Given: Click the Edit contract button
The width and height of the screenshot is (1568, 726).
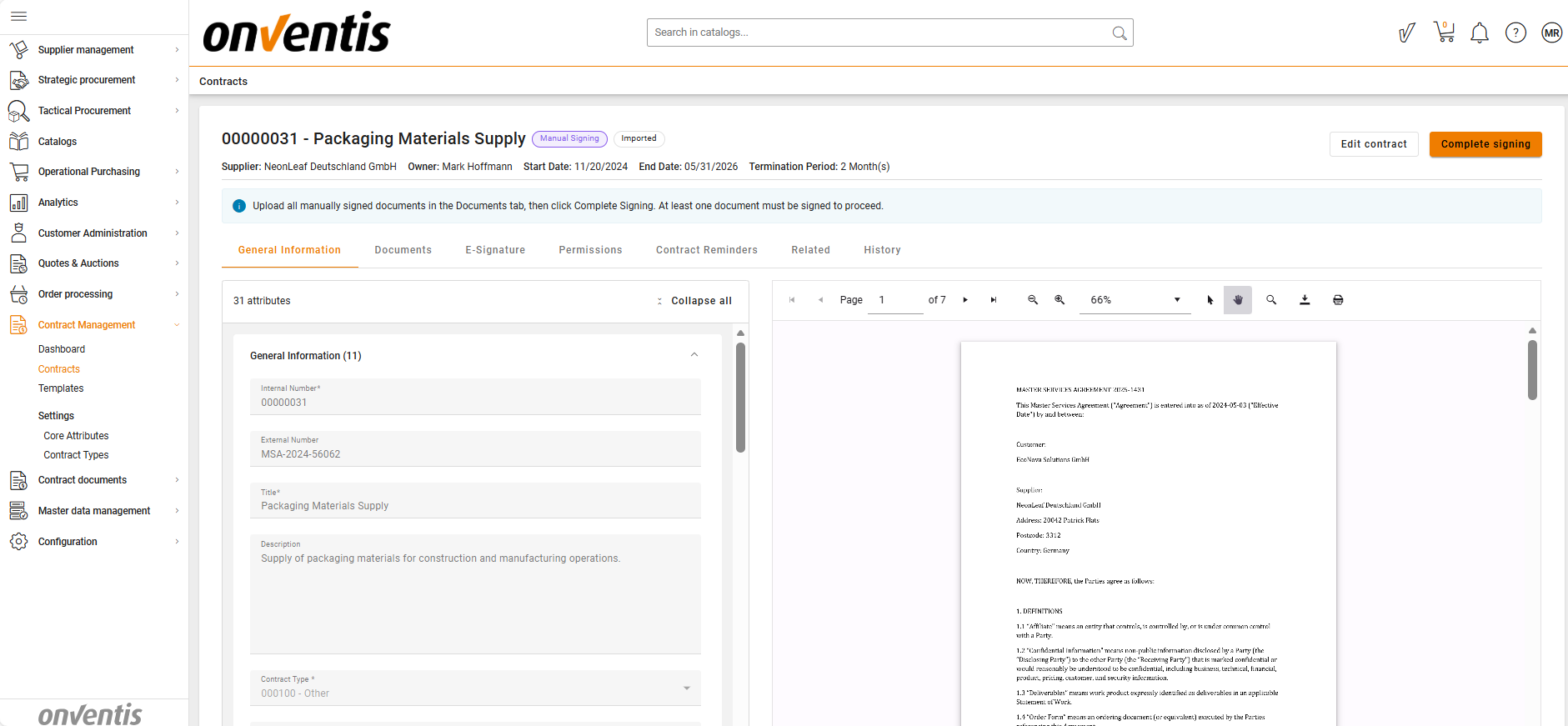Looking at the screenshot, I should [1373, 144].
